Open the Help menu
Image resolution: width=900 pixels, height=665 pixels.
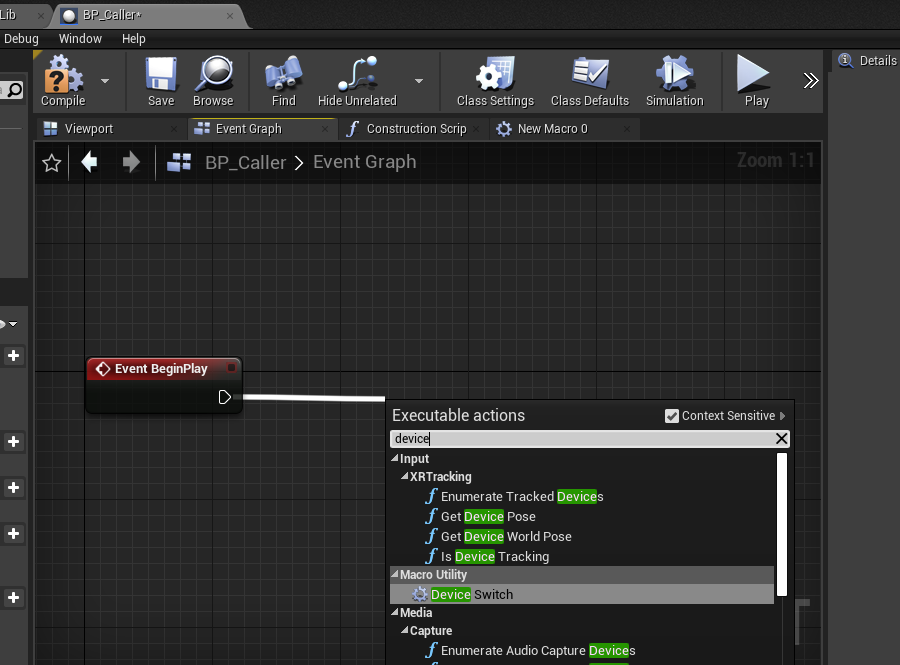134,38
